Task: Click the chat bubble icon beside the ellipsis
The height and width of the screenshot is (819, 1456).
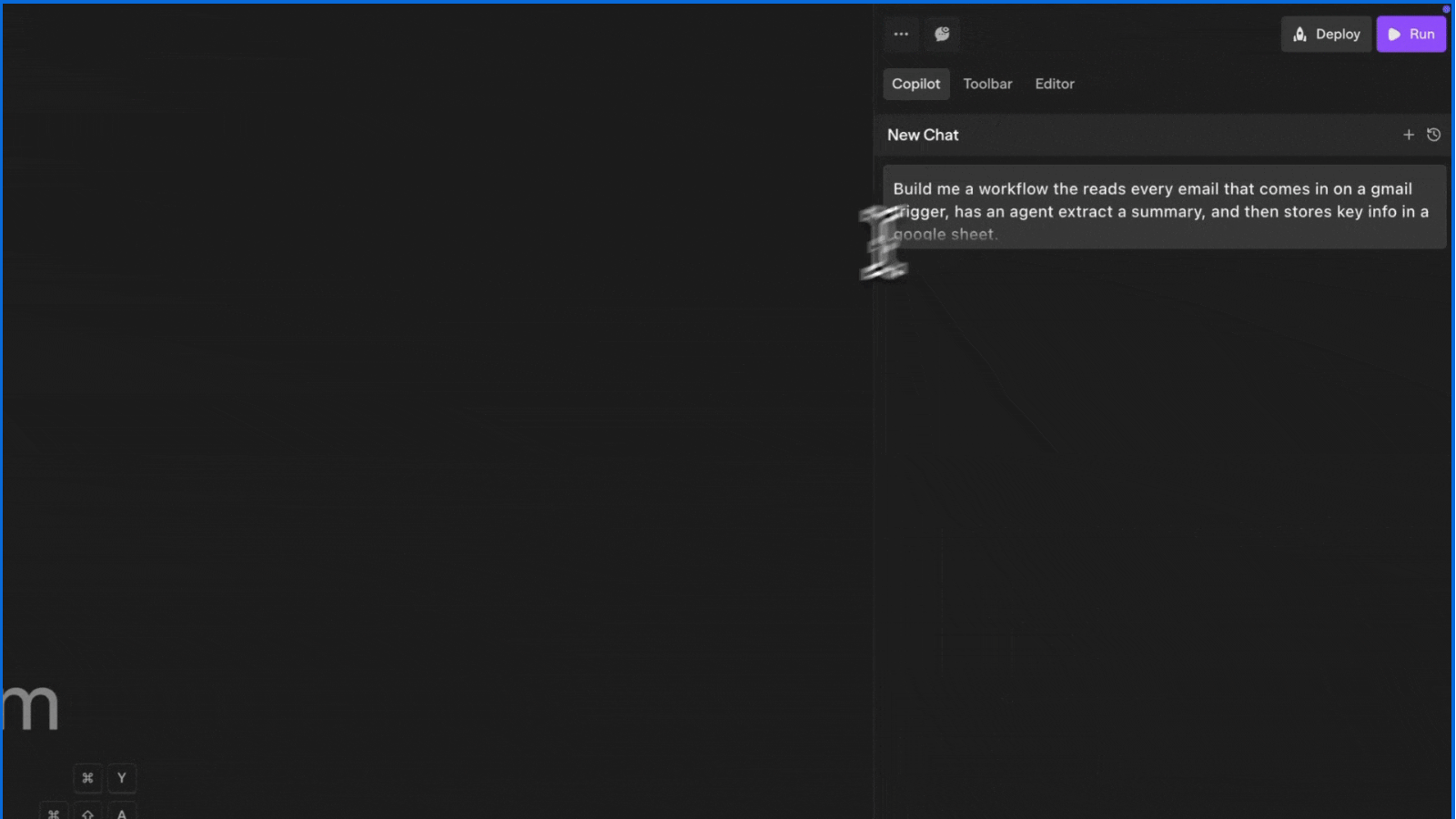Action: [x=942, y=35]
